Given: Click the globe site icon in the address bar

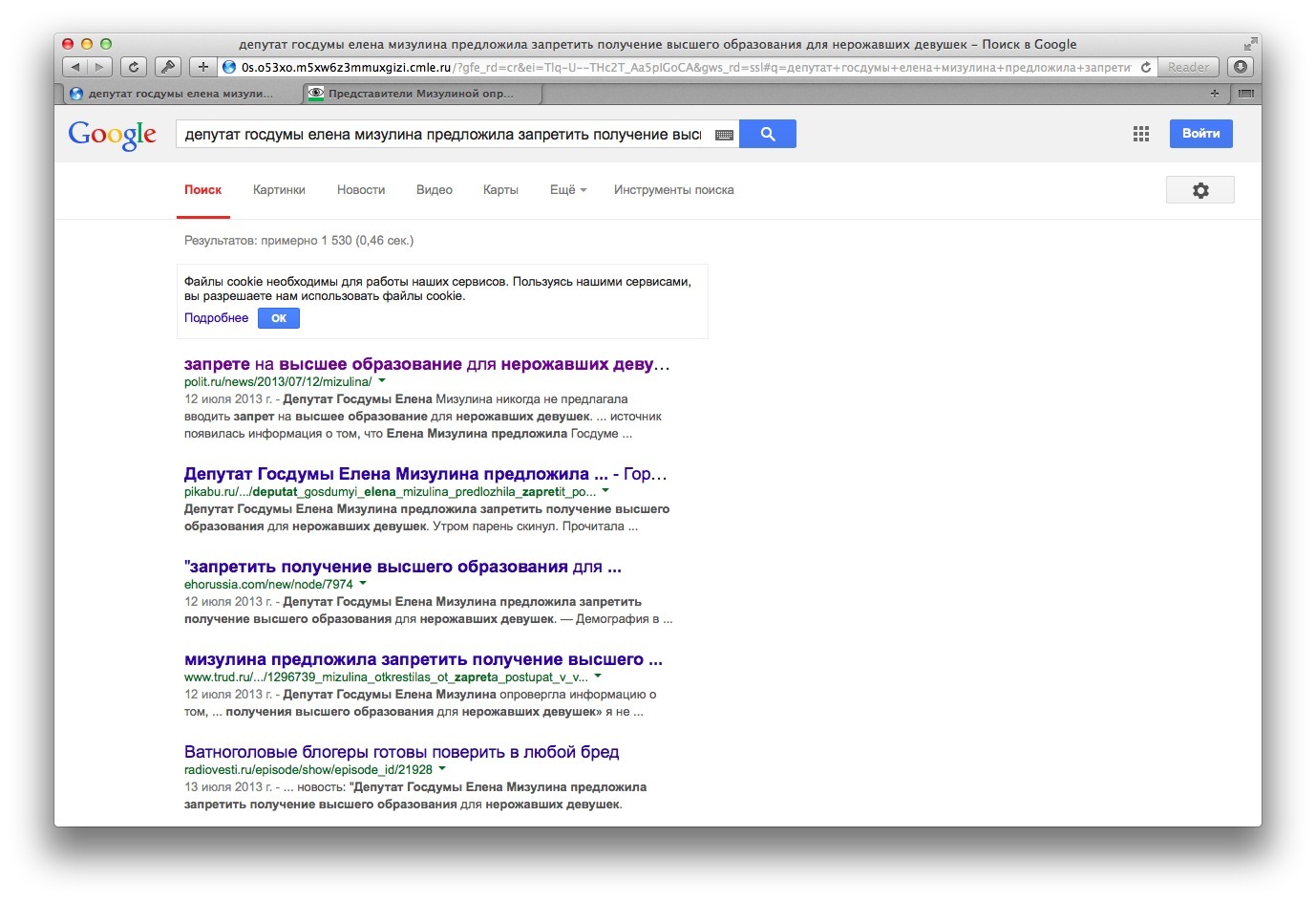Looking at the screenshot, I should pos(229,67).
